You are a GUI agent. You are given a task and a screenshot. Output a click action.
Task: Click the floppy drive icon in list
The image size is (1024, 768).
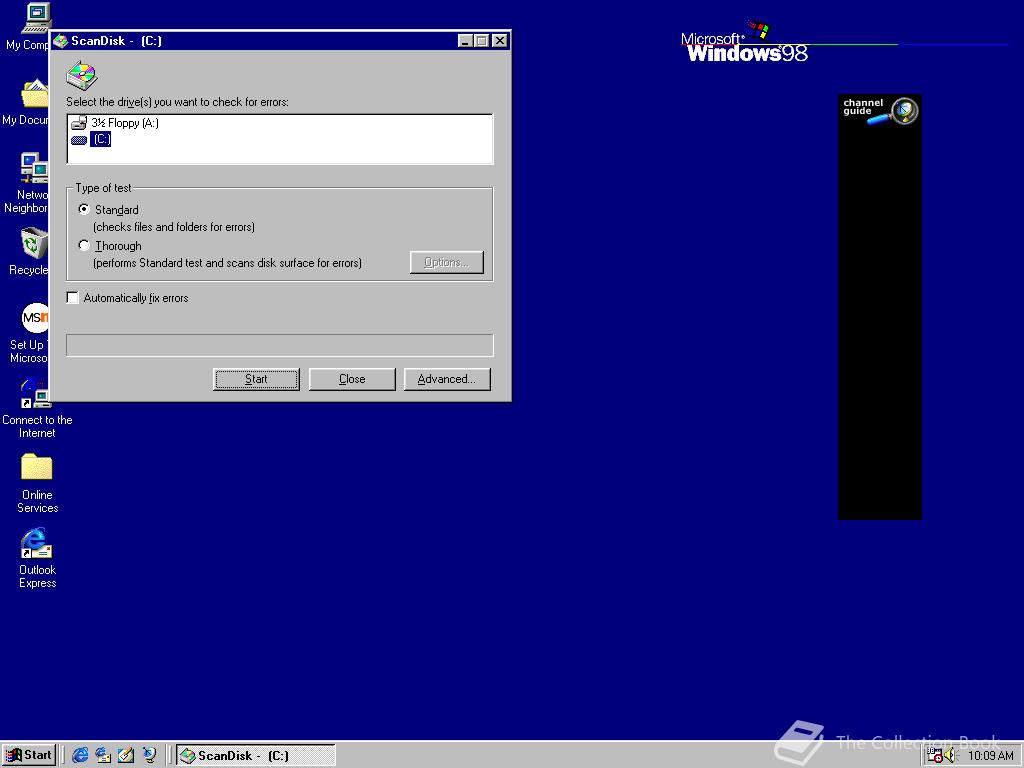point(79,123)
